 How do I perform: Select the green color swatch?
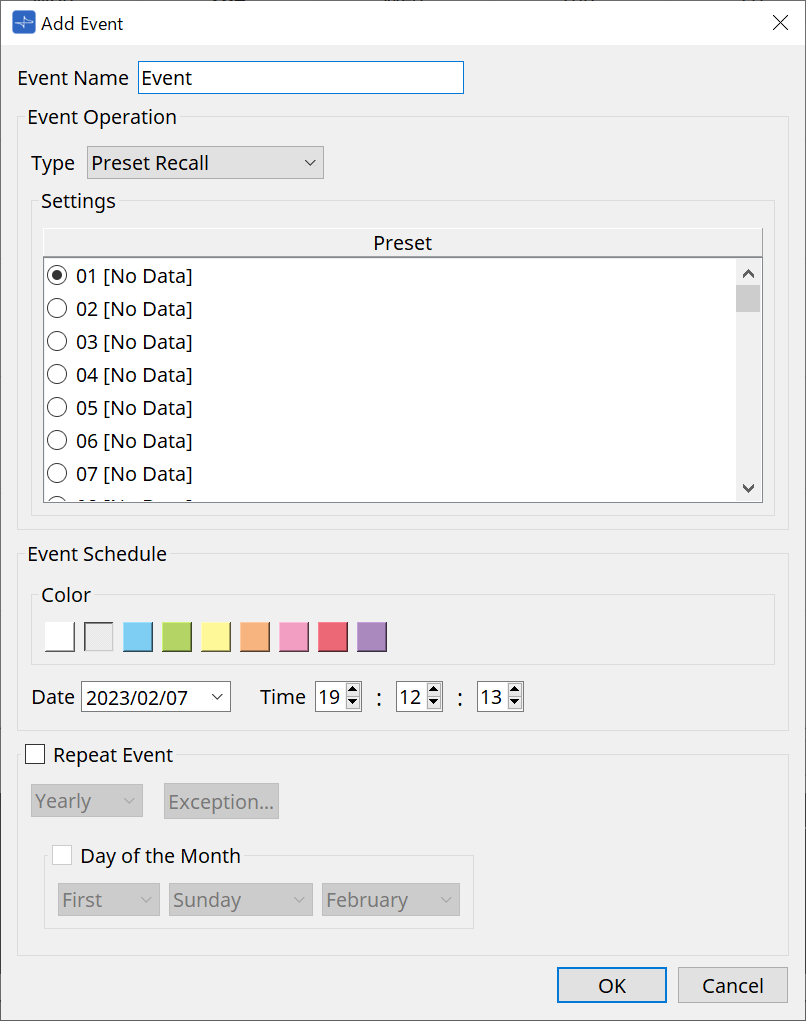(x=177, y=637)
